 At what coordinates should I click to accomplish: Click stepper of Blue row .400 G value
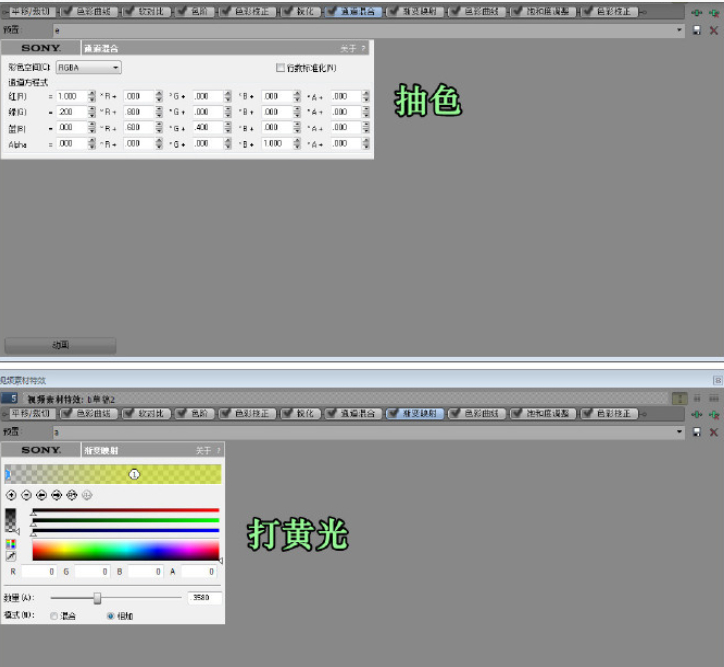click(227, 127)
